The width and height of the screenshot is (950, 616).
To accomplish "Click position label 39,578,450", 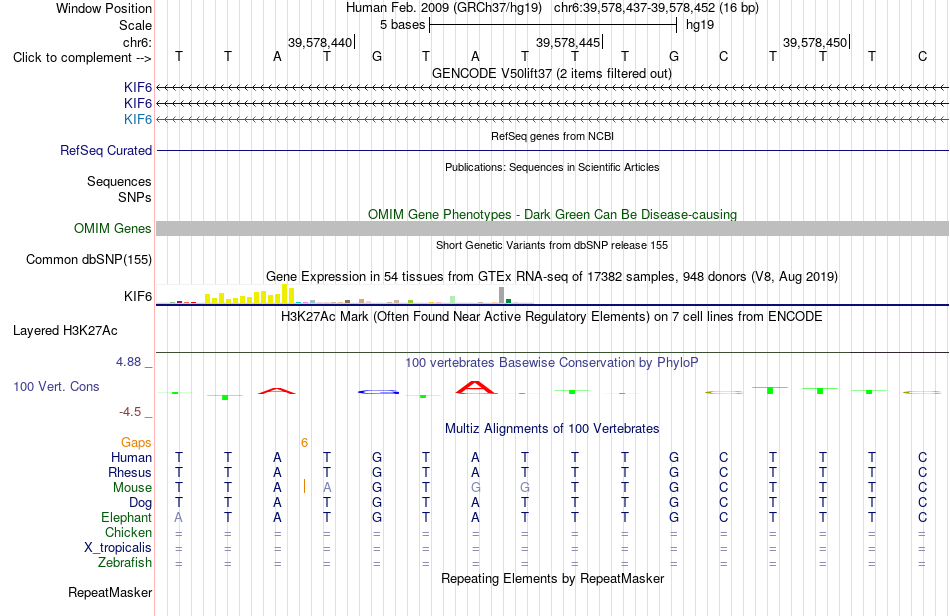I will pos(815,42).
